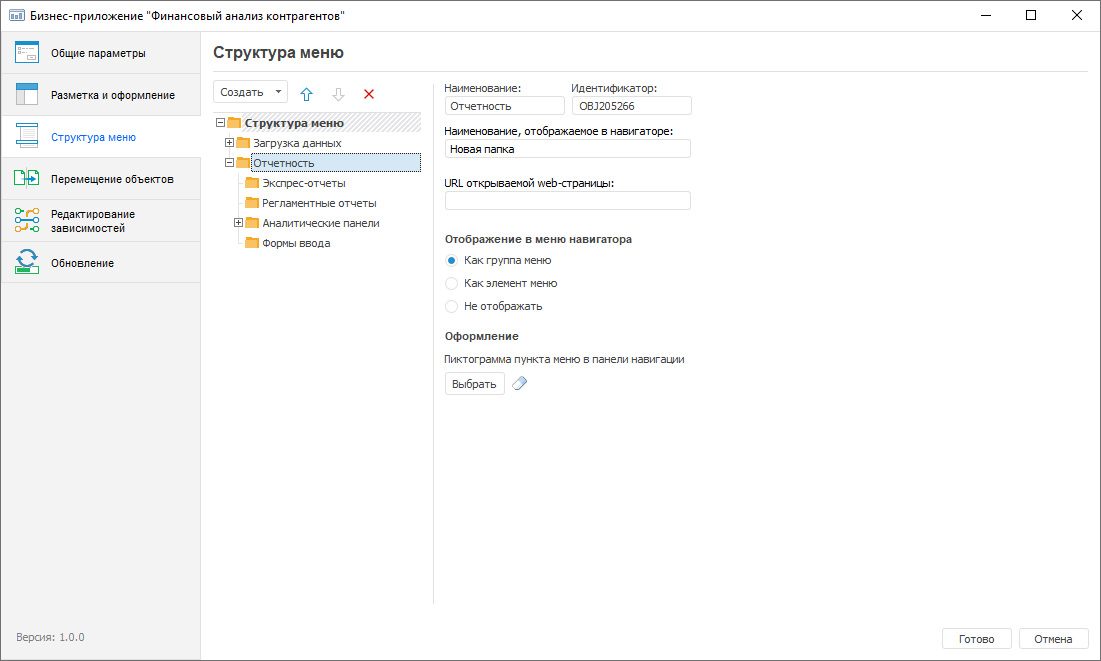
Task: Confirm with the Готово button
Action: (976, 639)
